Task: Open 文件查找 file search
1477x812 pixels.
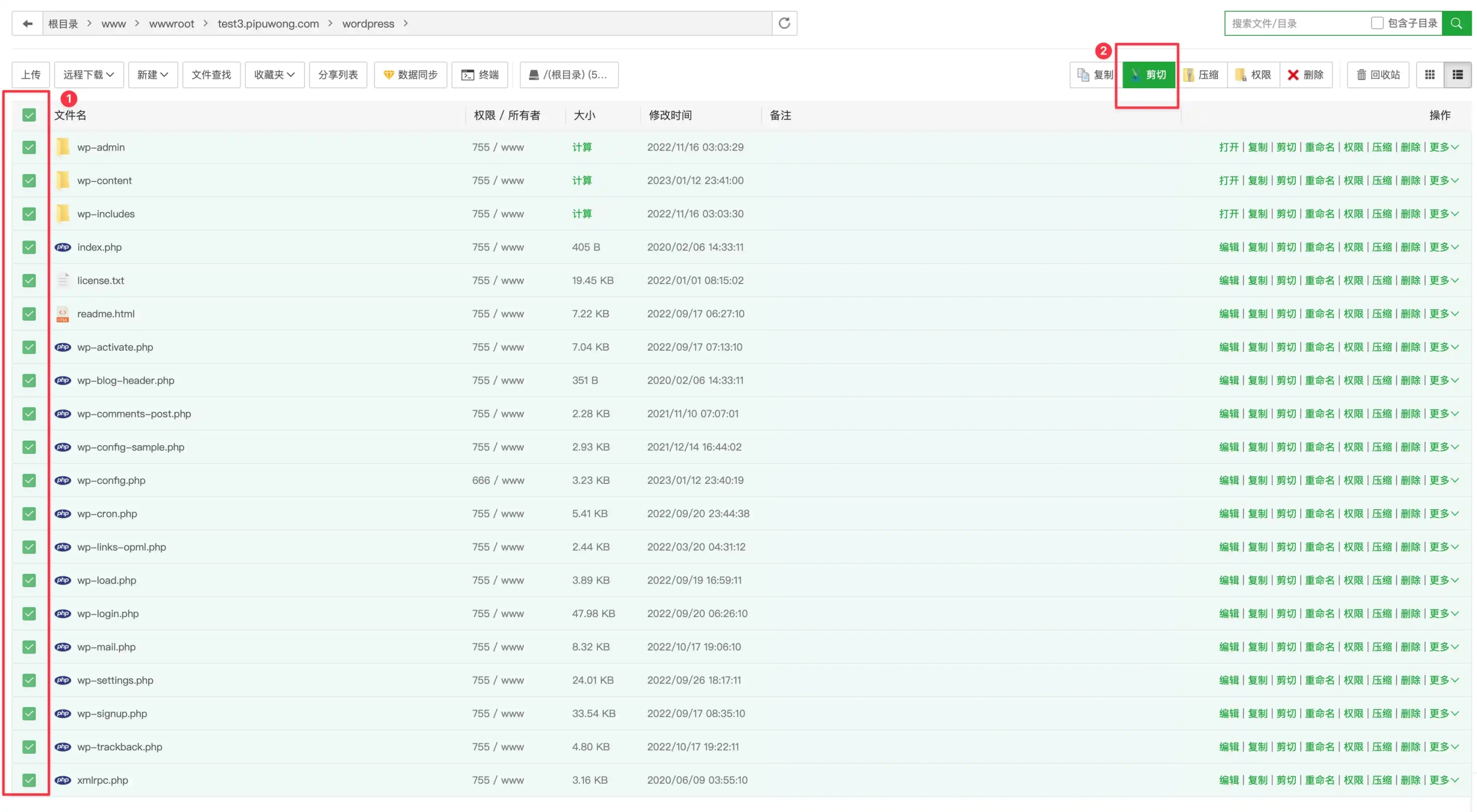Action: tap(211, 75)
